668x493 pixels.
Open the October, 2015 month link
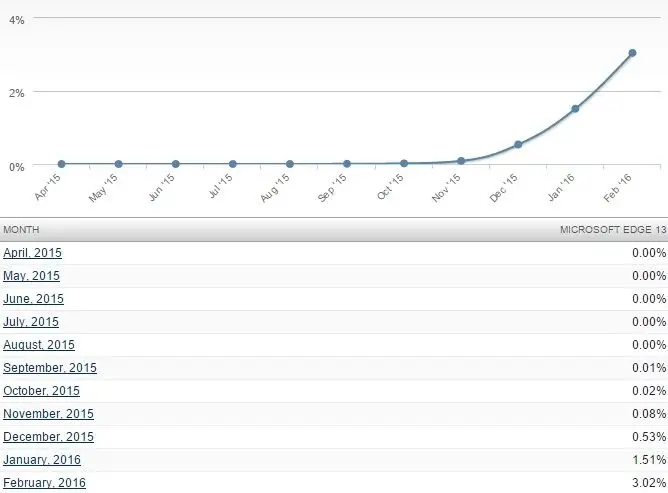[41, 391]
